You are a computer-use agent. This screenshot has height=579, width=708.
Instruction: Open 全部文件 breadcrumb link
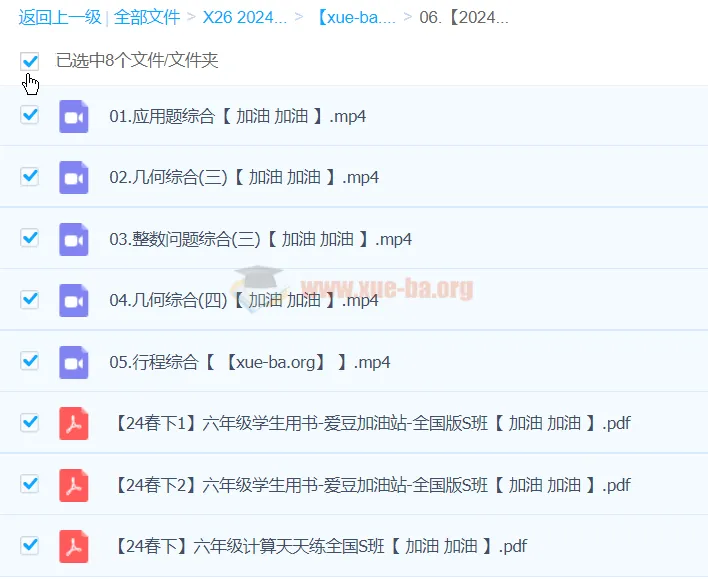(147, 17)
